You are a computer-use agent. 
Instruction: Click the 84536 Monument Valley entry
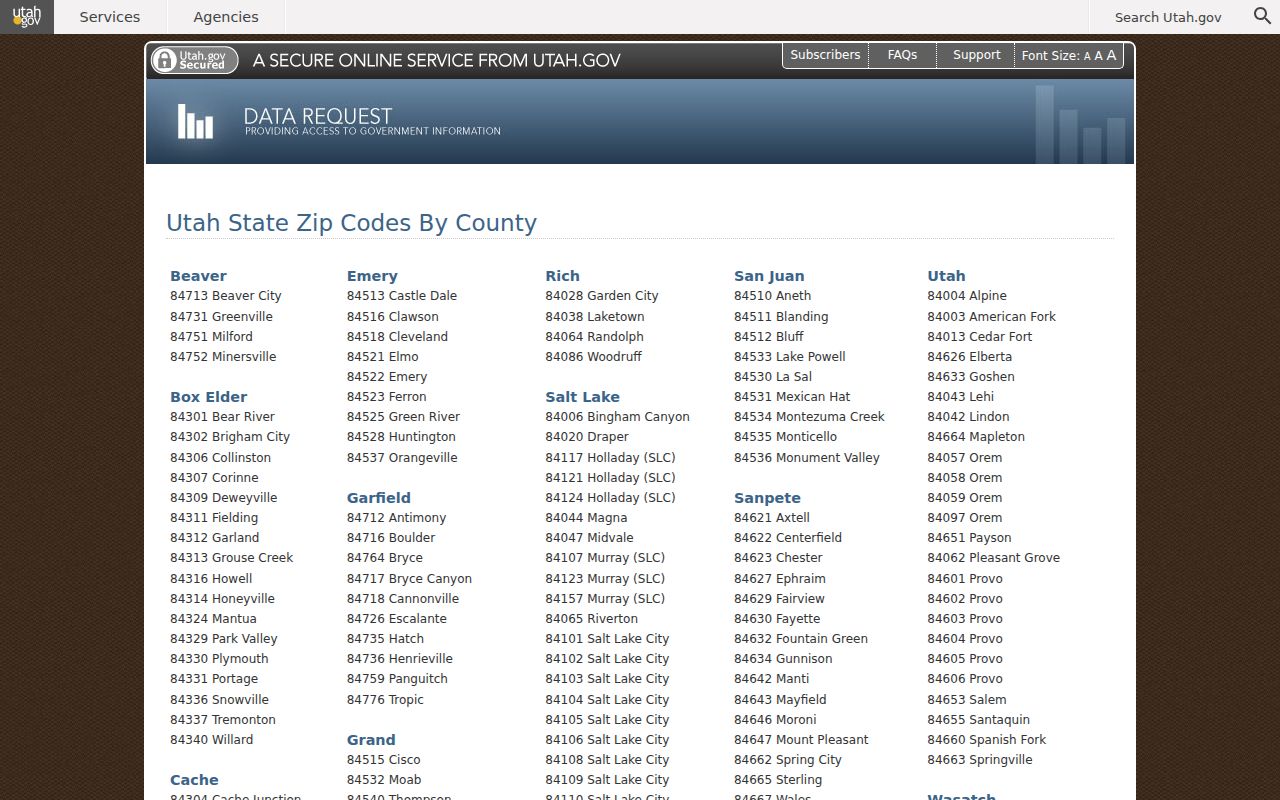click(x=807, y=458)
